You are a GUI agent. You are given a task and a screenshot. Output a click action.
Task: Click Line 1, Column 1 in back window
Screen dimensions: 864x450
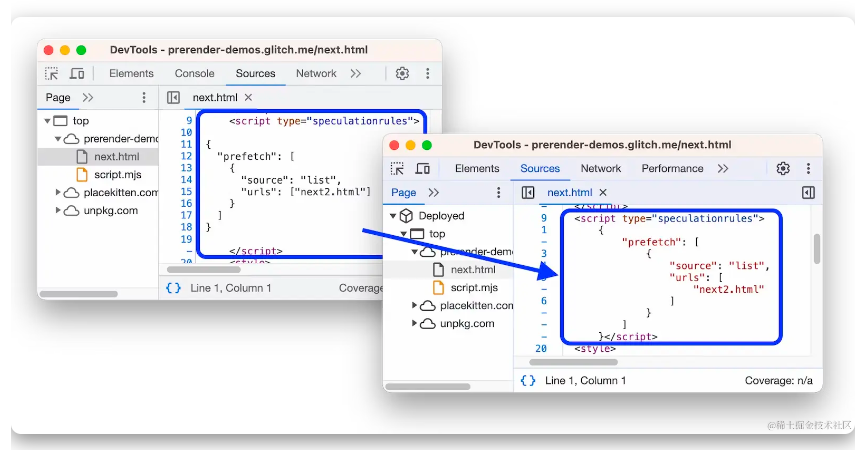(x=230, y=288)
